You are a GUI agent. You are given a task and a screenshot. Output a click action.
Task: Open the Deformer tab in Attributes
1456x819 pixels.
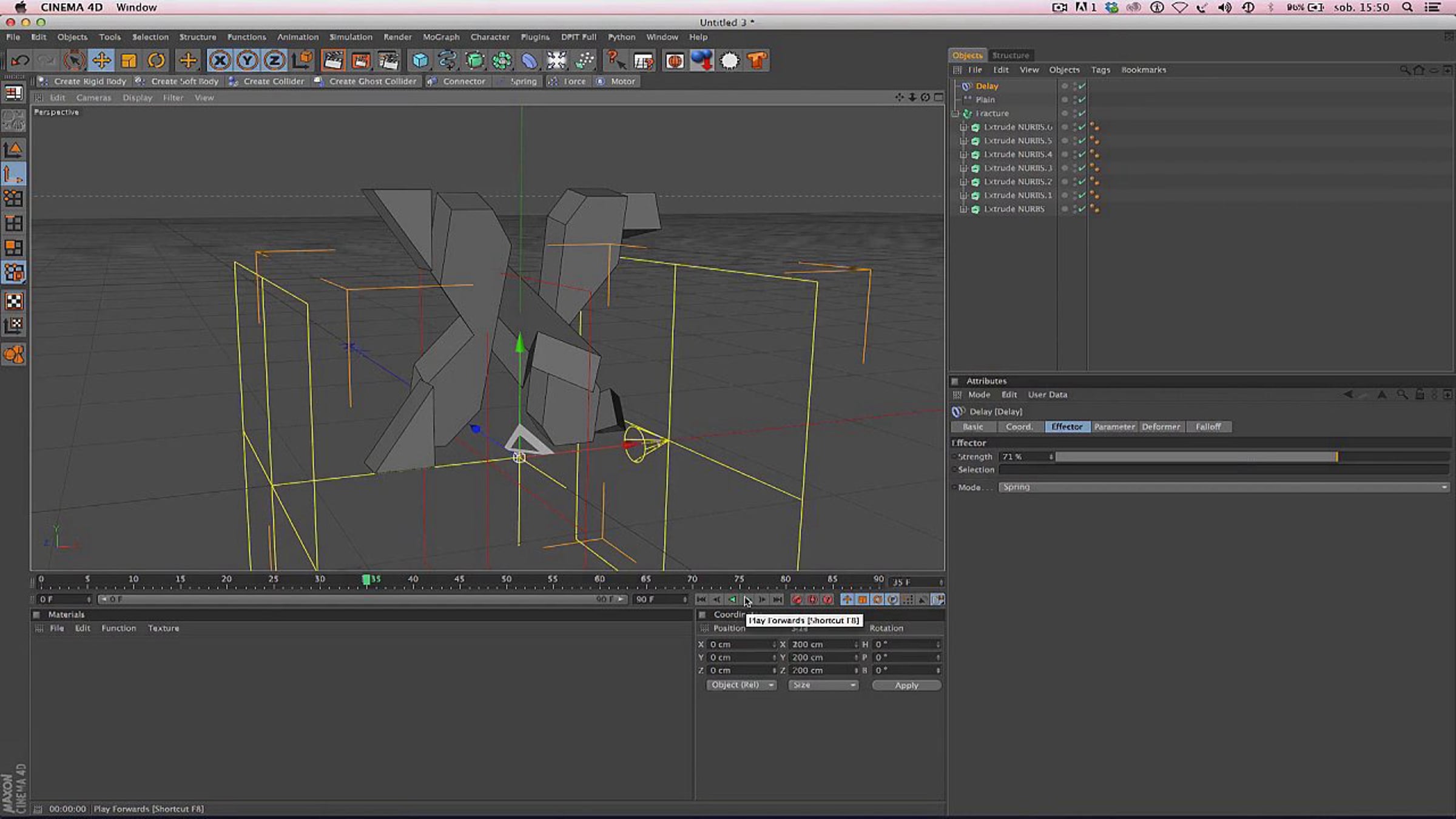pyautogui.click(x=1161, y=427)
